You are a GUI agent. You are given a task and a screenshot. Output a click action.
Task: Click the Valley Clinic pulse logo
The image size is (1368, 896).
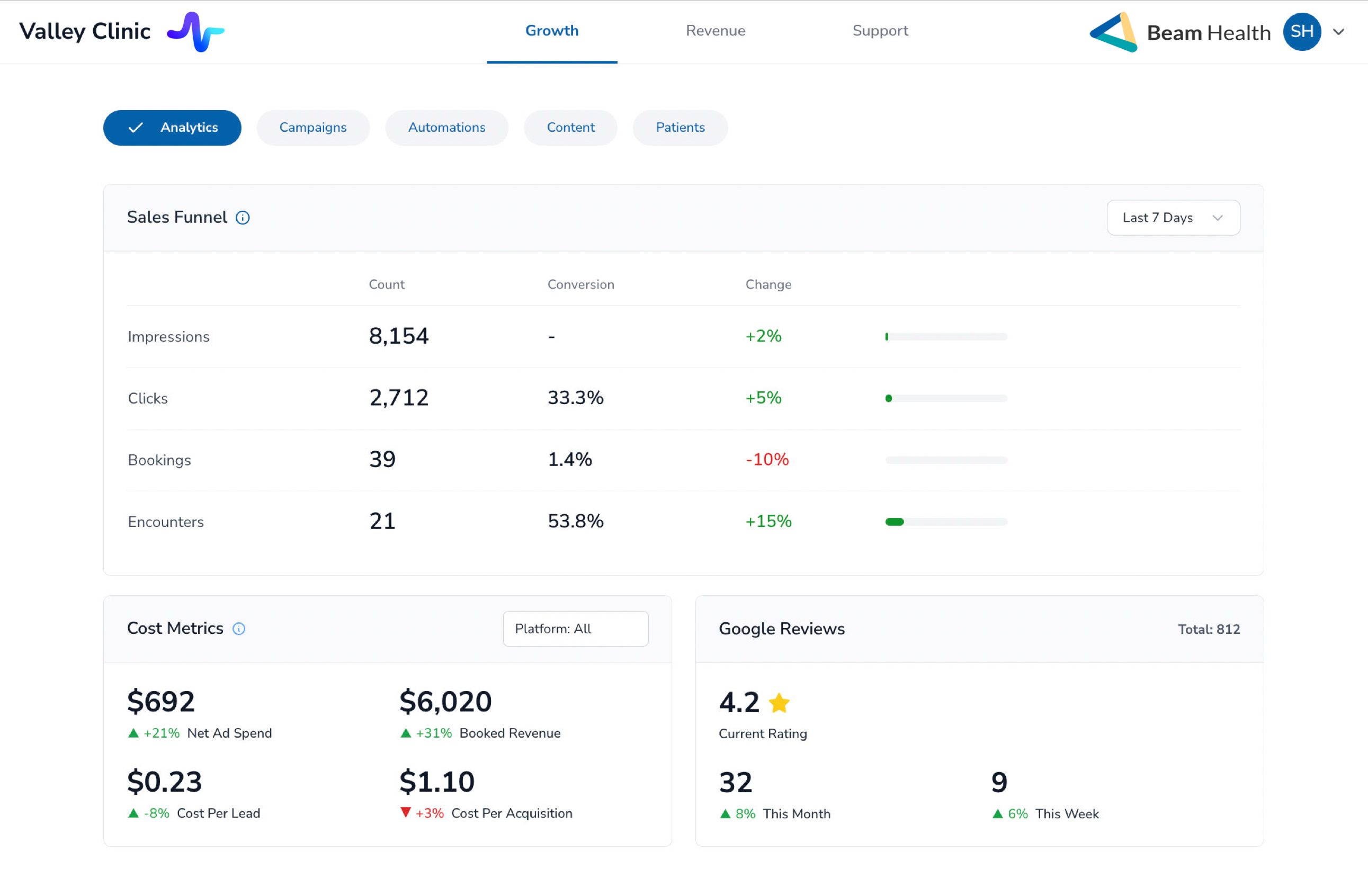tap(195, 32)
